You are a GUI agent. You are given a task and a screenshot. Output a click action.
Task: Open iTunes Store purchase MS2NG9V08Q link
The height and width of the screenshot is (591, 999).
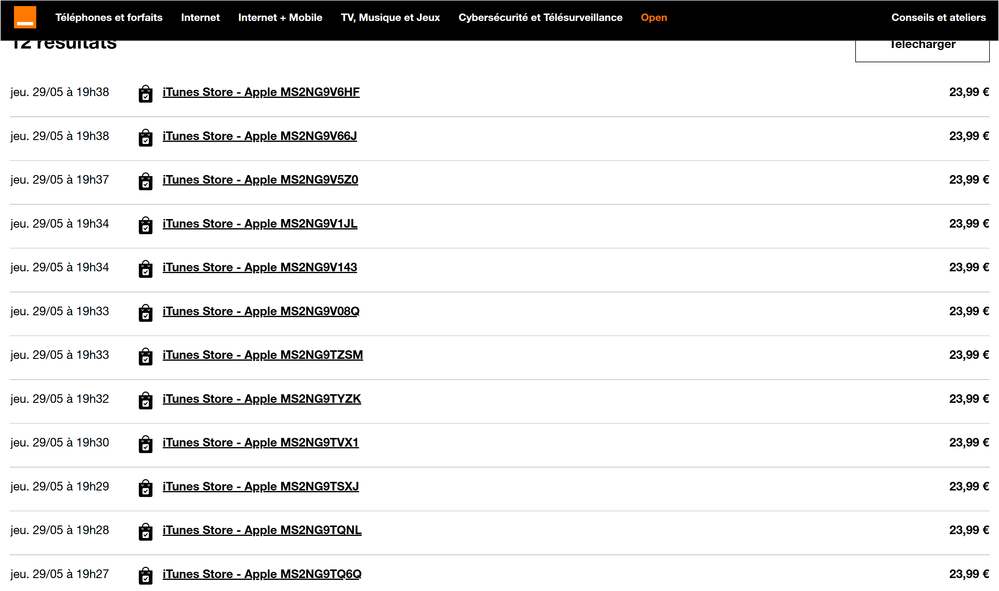point(261,311)
